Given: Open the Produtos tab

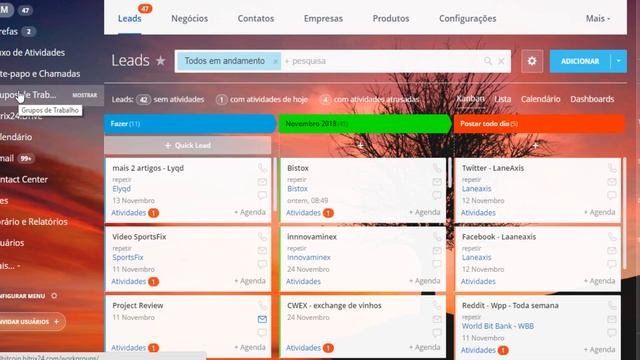Looking at the screenshot, I should [x=391, y=18].
